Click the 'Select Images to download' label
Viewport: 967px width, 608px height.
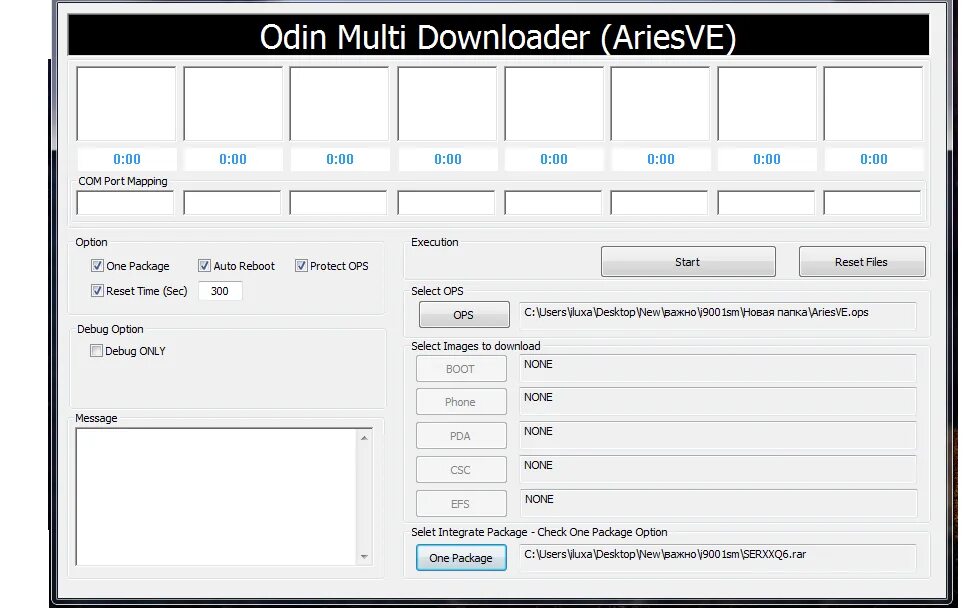tap(475, 346)
